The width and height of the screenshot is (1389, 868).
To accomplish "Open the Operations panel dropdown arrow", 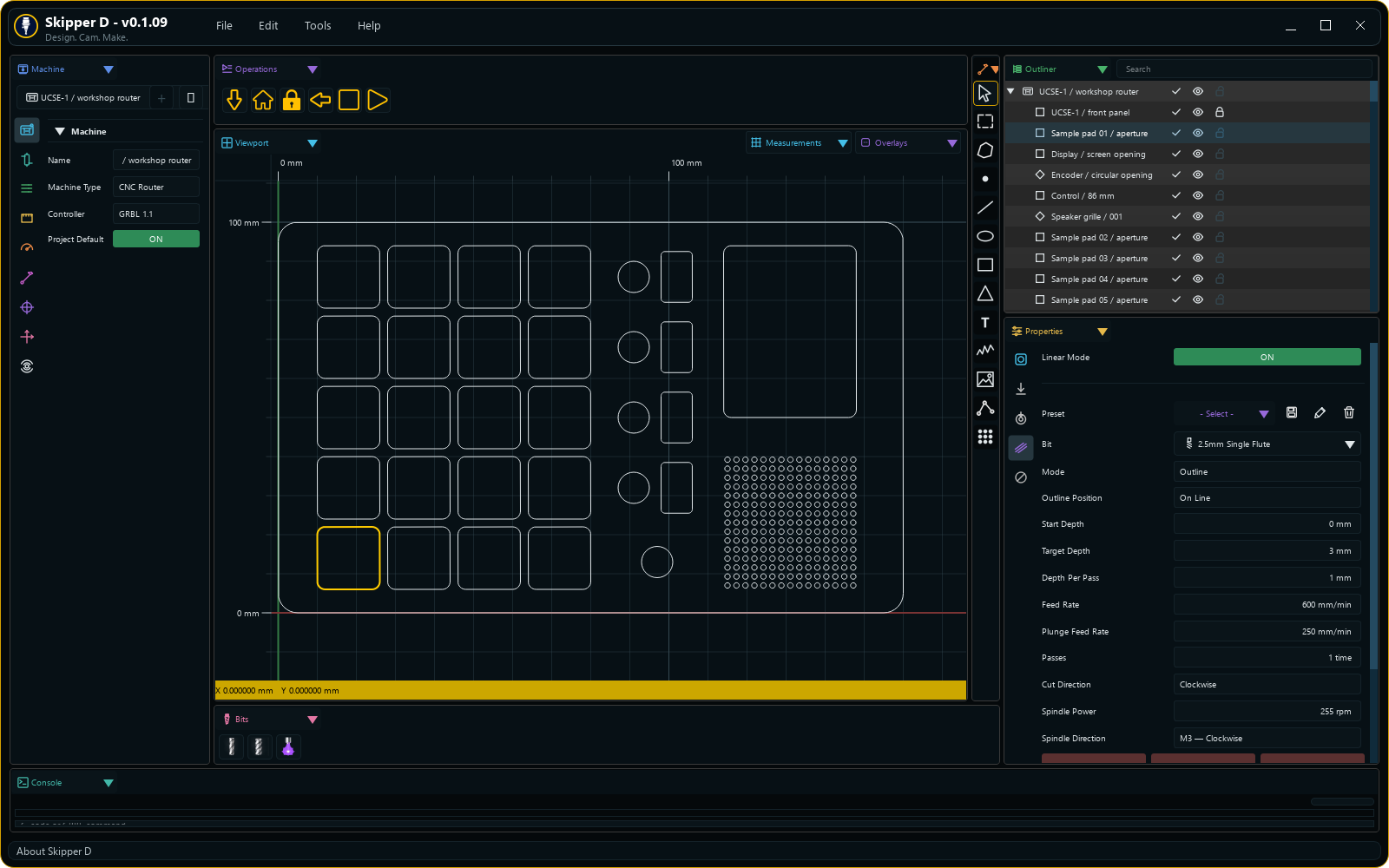I will pos(313,69).
